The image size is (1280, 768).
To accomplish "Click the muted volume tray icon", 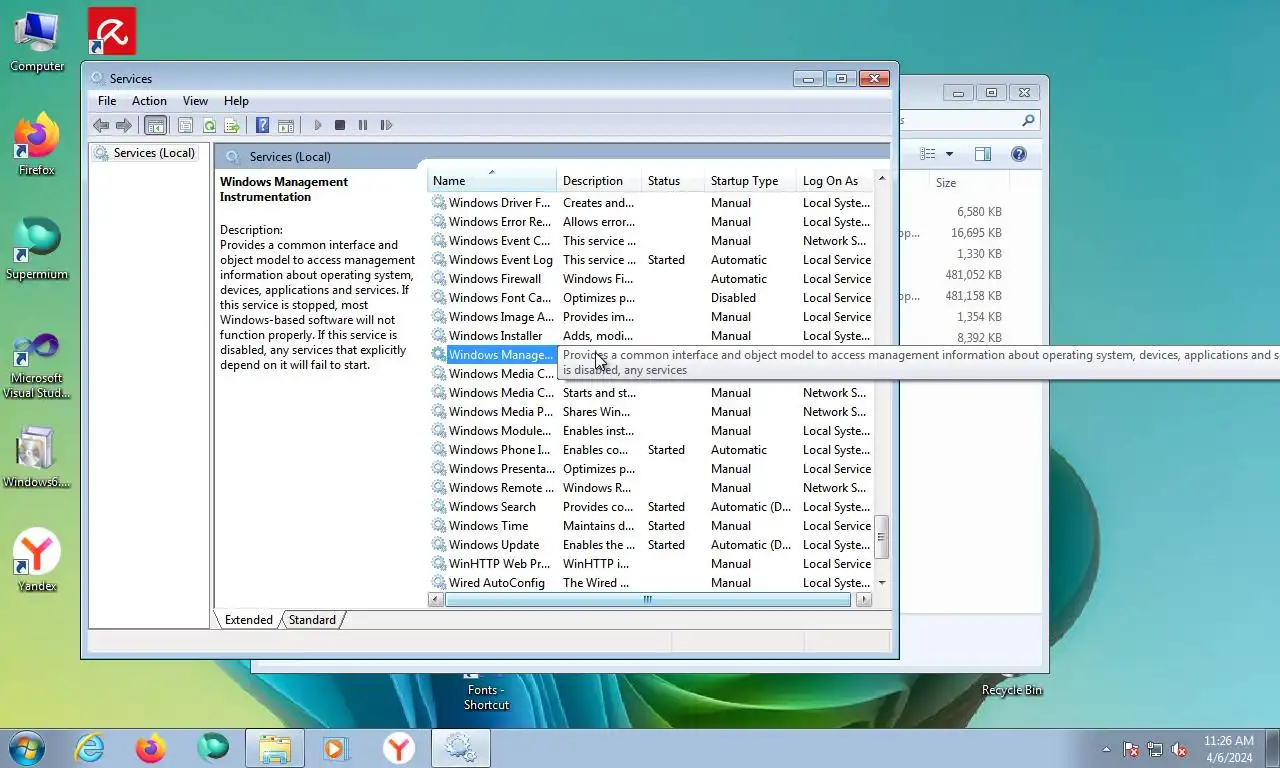I will (1179, 749).
